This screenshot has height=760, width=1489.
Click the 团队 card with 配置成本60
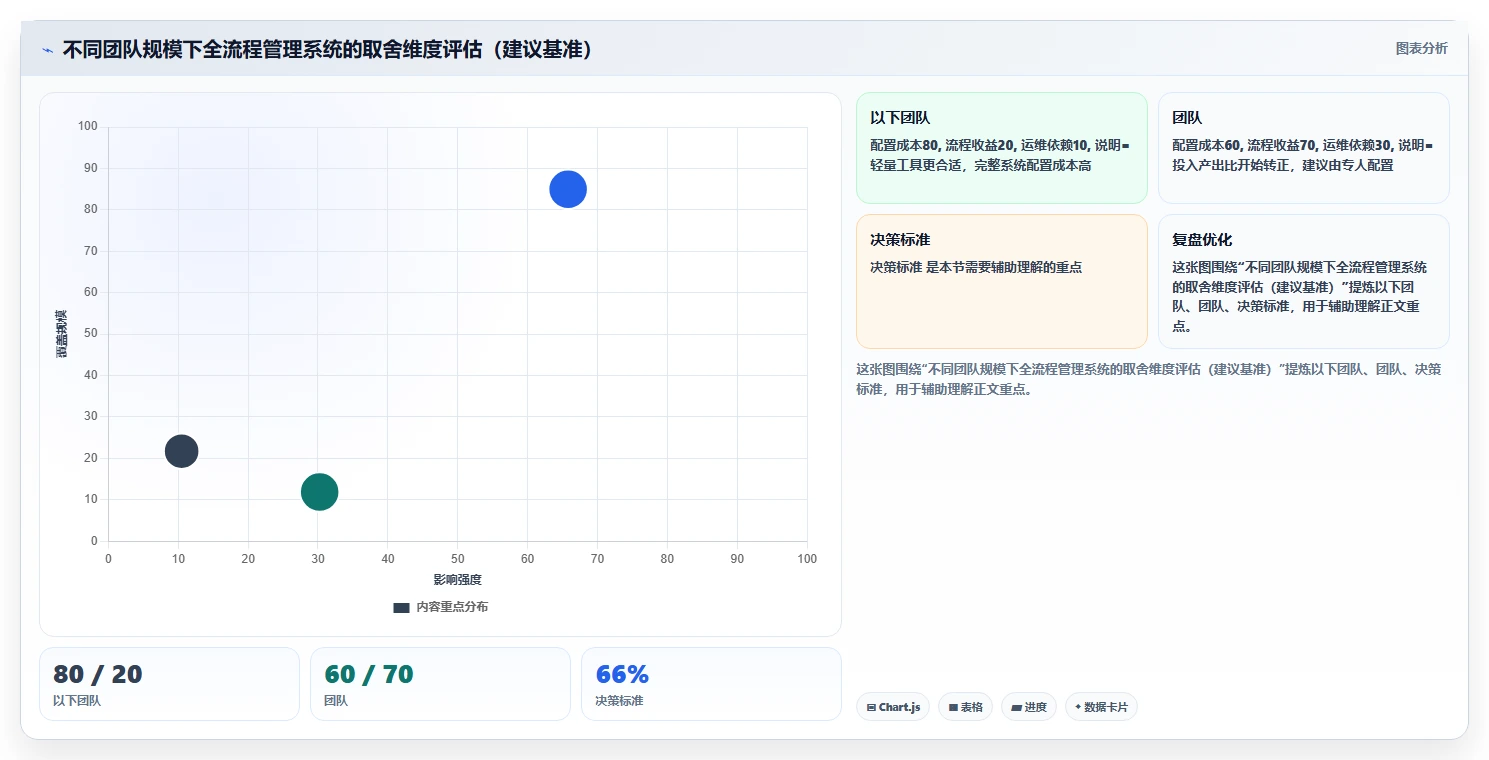point(1303,148)
